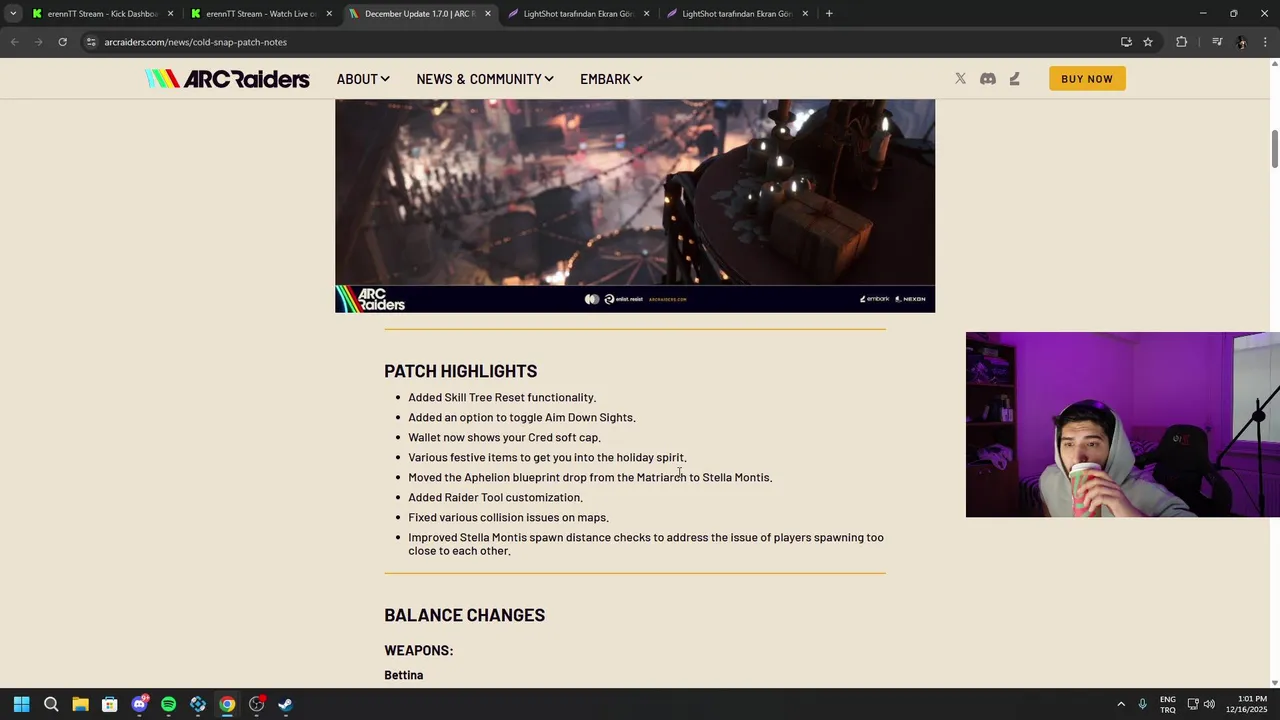Screen dimensions: 1280x720
Task: Open the tab search dropdown arrow
Action: 13,14
